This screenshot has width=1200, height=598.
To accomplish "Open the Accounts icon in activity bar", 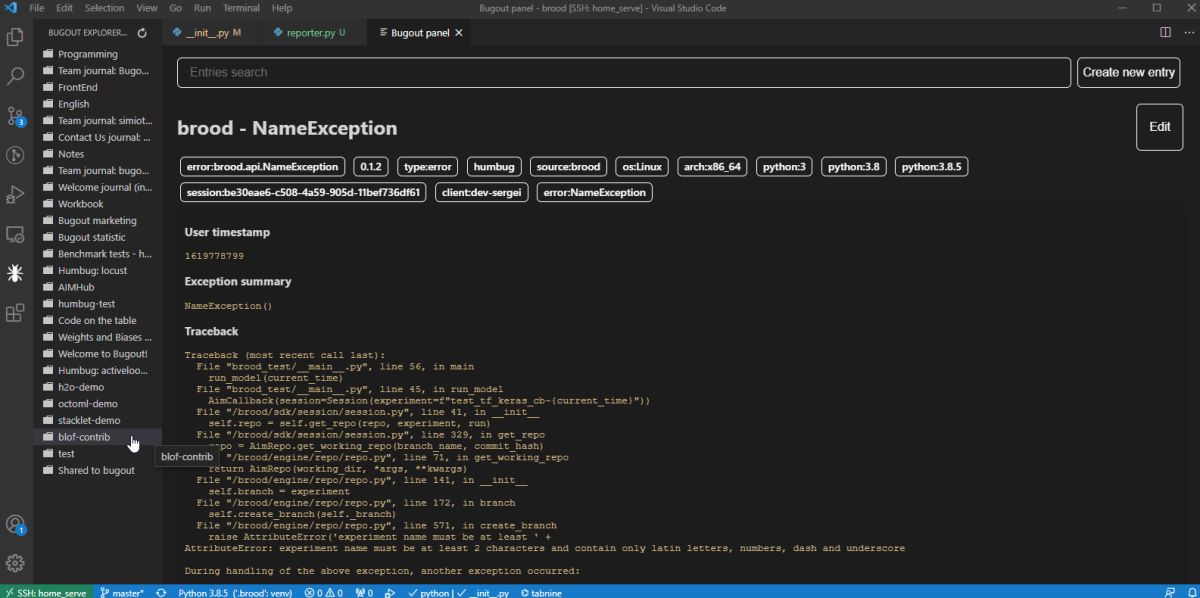I will [15, 524].
